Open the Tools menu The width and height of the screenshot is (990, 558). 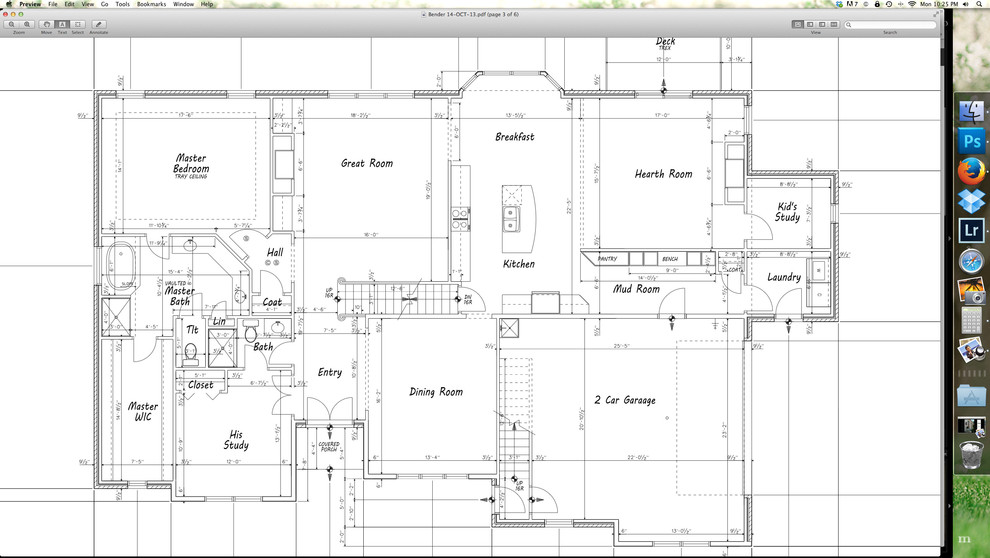pos(122,4)
